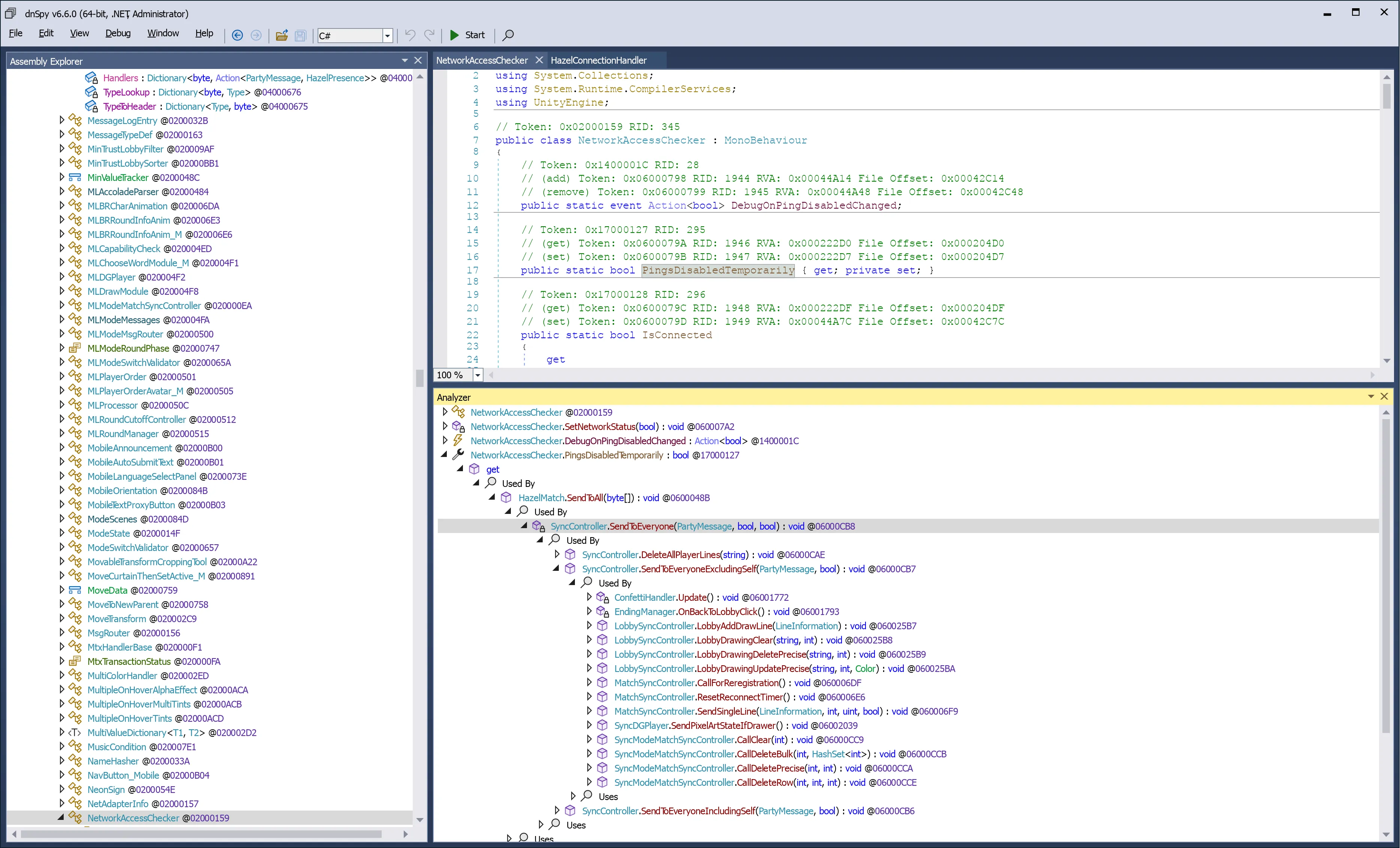Viewport: 1400px width, 848px height.
Task: Click the NetworkAccessChecker class icon in Analyzer
Action: (x=458, y=412)
